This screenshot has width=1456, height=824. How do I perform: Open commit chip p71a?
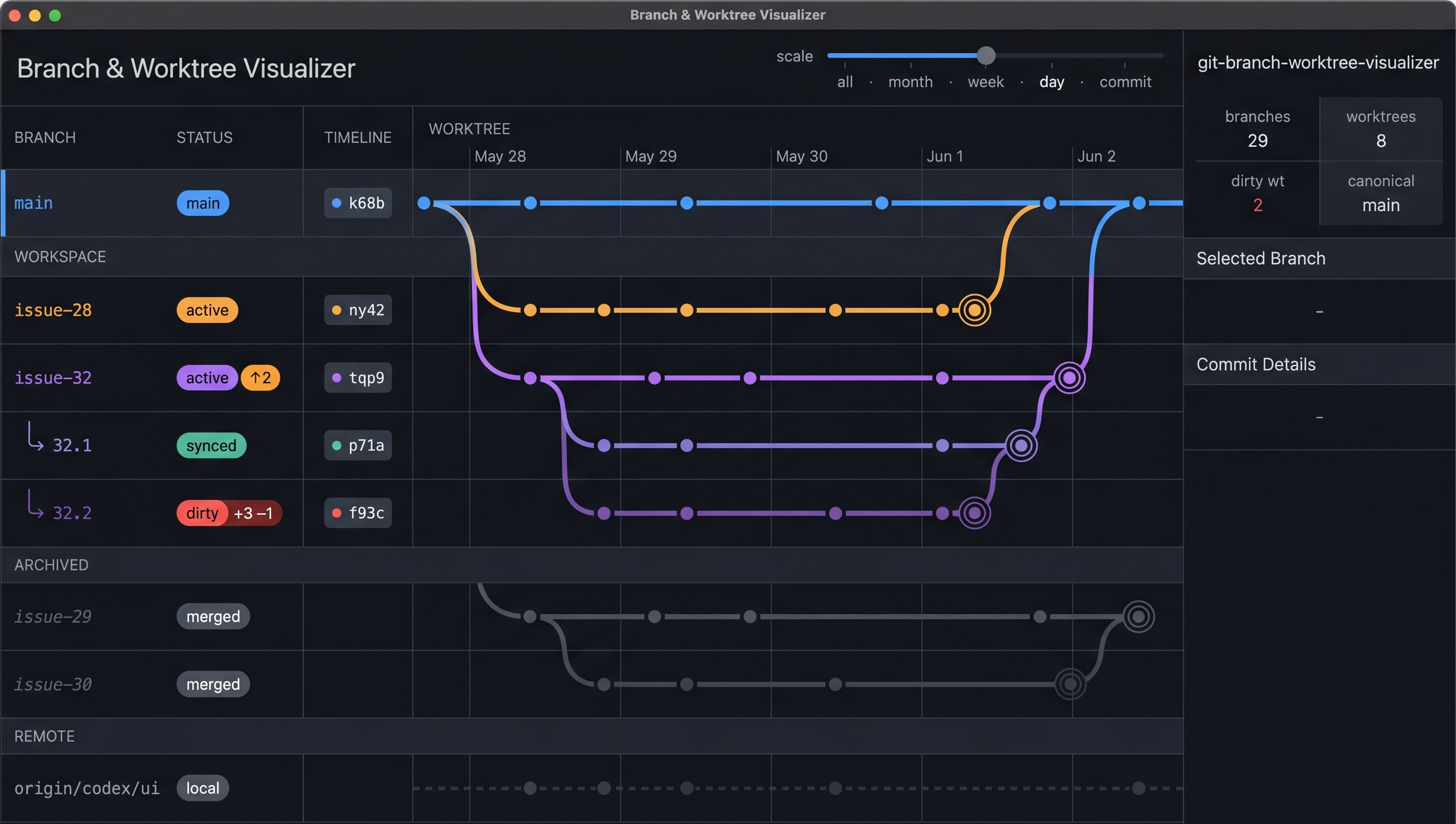358,445
